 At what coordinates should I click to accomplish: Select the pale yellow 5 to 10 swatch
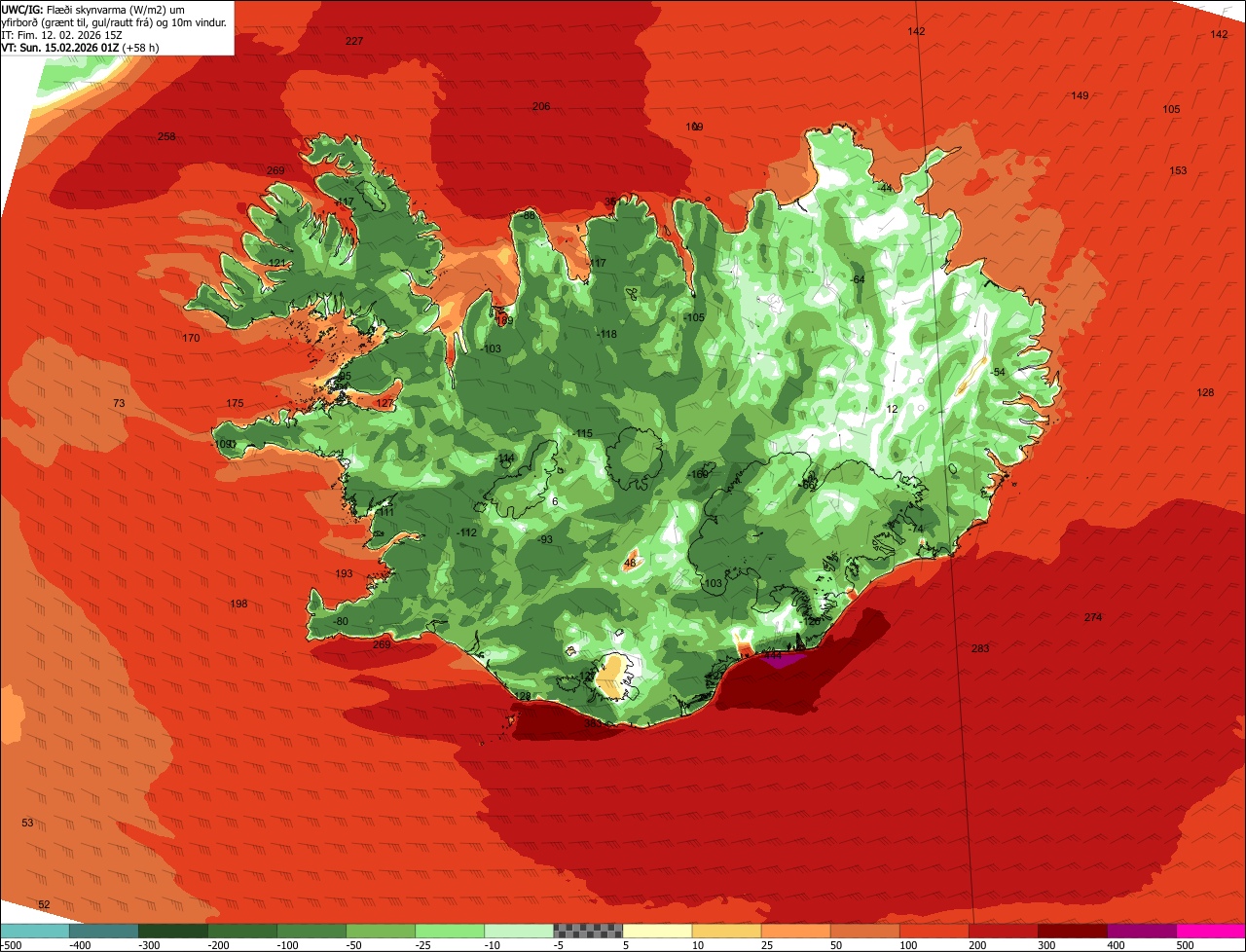(657, 931)
